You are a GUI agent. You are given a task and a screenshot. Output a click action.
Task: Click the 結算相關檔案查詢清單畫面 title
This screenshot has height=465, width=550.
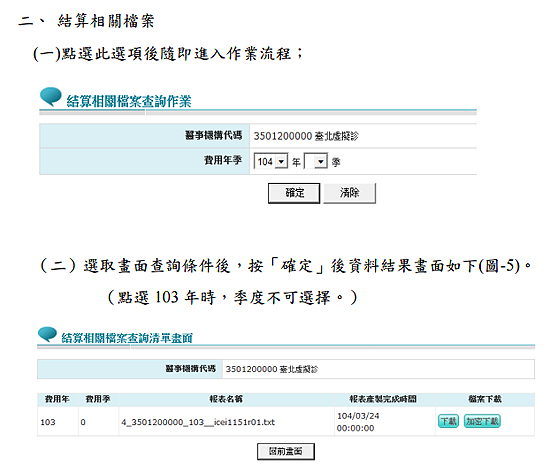[x=127, y=338]
